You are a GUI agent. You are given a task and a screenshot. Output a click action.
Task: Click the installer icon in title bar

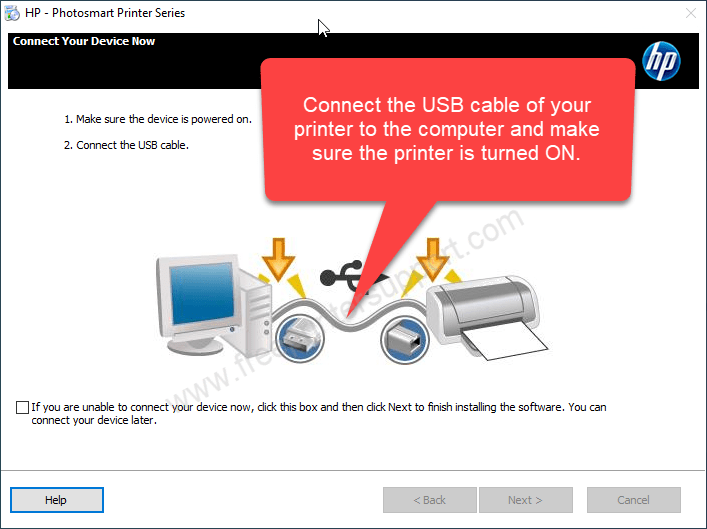pyautogui.click(x=12, y=13)
